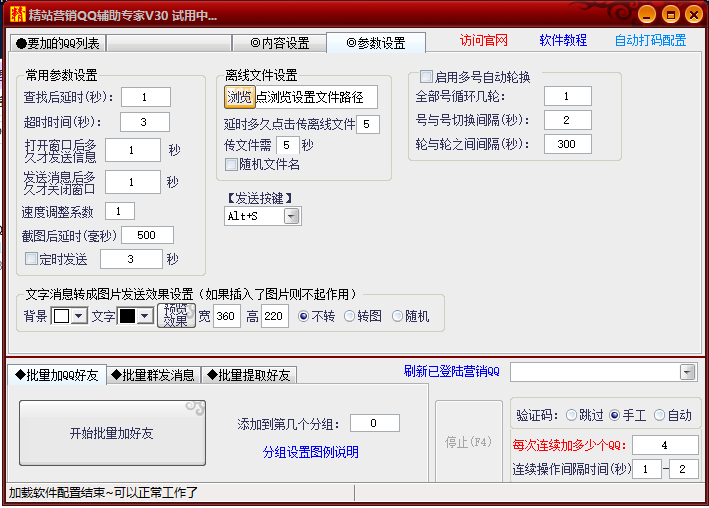
Task: Edit the 传文件需 seconds field
Action: [x=288, y=145]
